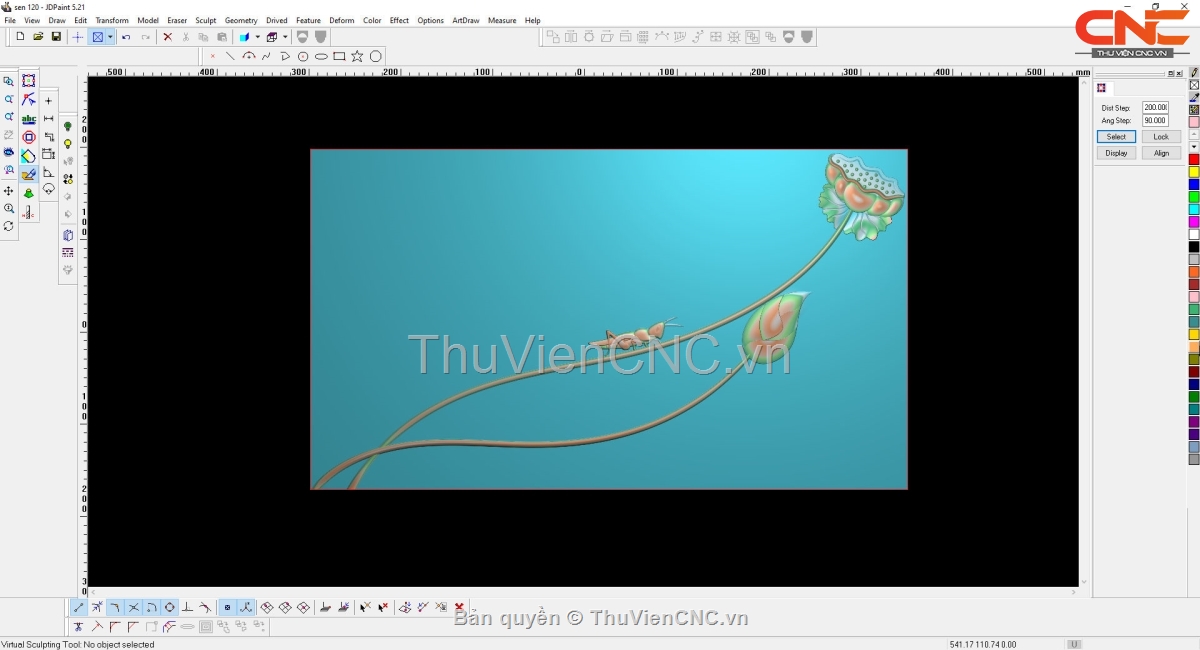Open dropdown arrow beside boxed-X button
1200x650 pixels.
[110, 37]
